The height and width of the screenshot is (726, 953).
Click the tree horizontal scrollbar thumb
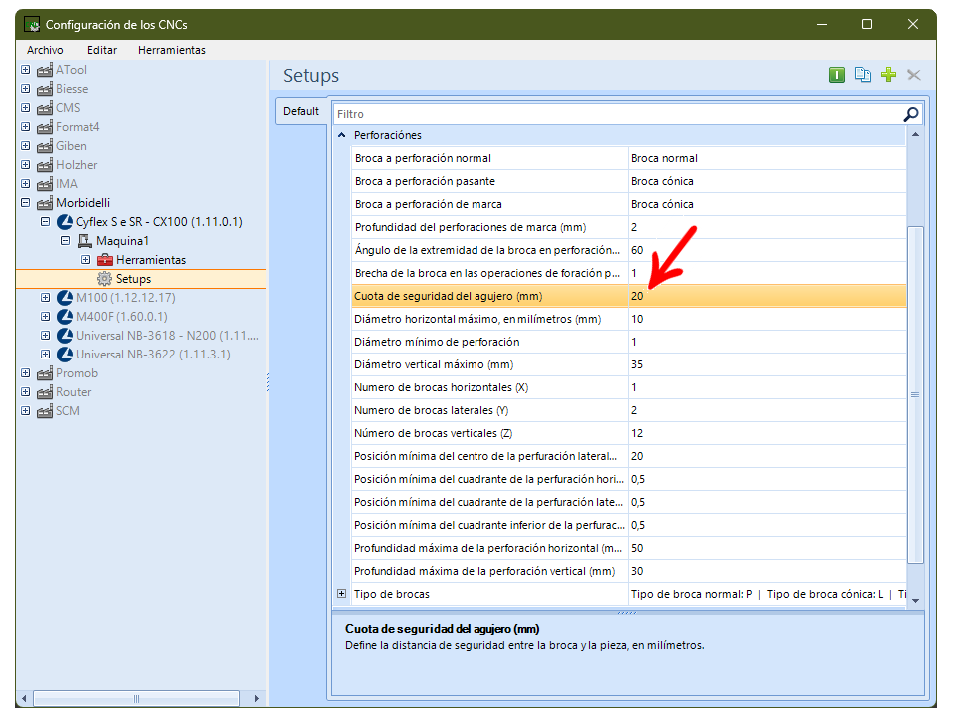[x=136, y=699]
